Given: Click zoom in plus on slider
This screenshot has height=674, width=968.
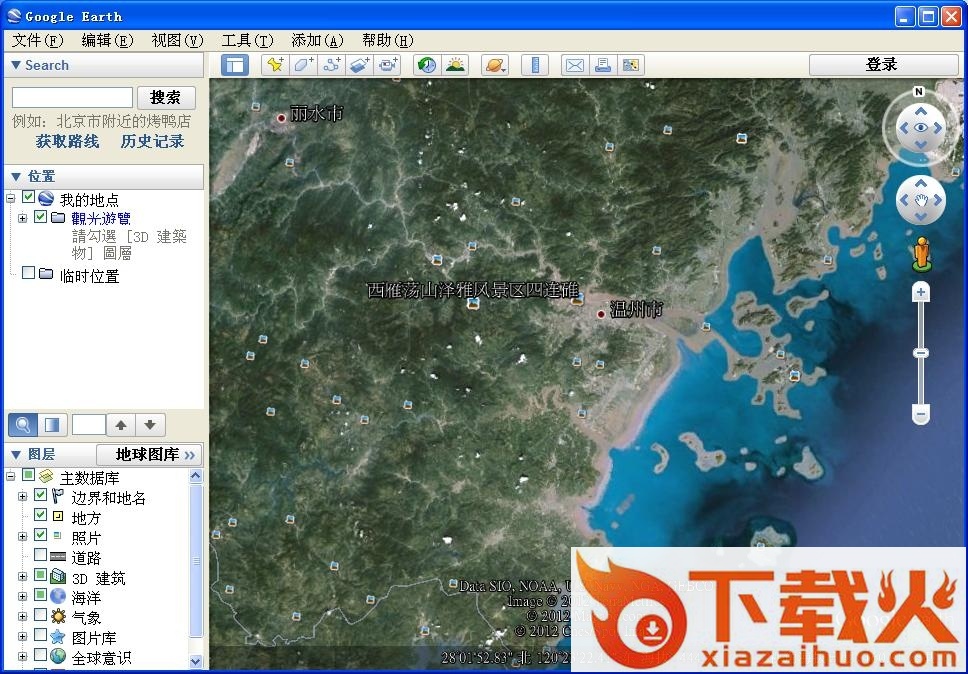Looking at the screenshot, I should [x=921, y=292].
